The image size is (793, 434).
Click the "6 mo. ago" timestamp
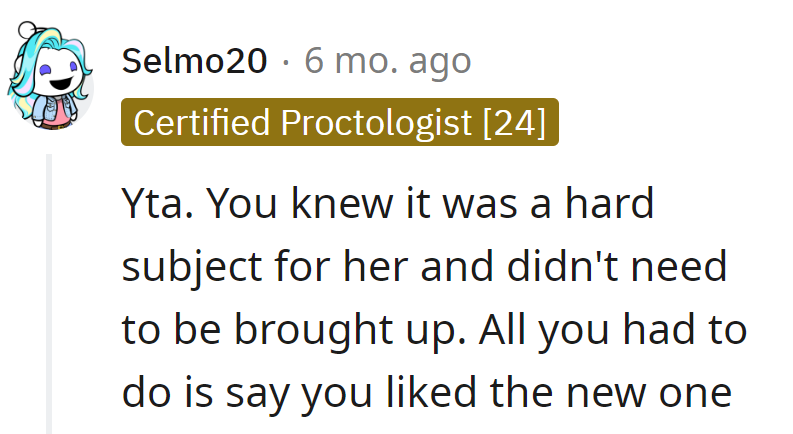pos(387,61)
